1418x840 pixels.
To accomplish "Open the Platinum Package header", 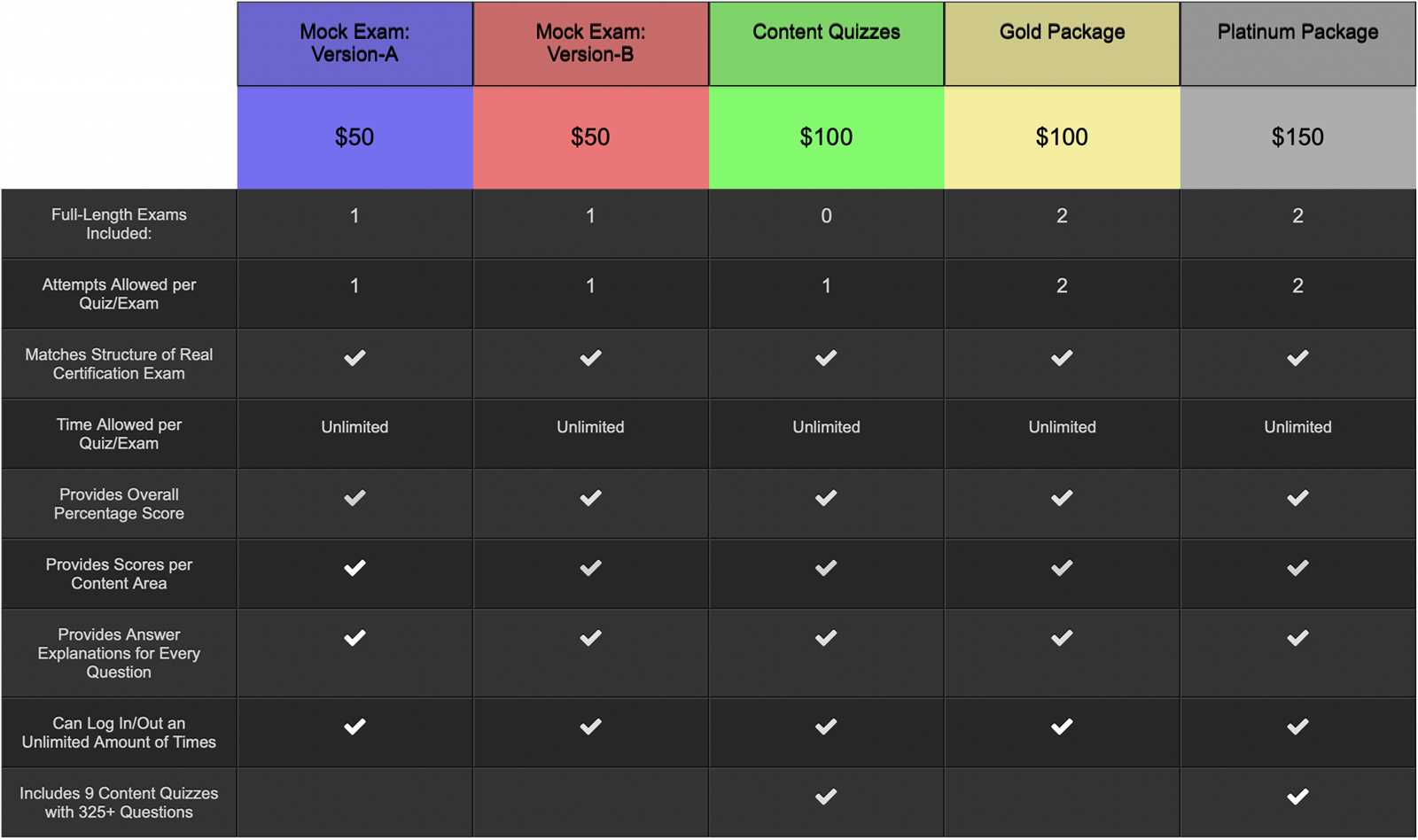I will point(1297,43).
